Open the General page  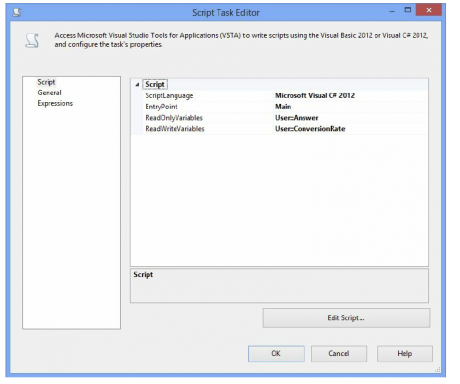pyautogui.click(x=49, y=93)
